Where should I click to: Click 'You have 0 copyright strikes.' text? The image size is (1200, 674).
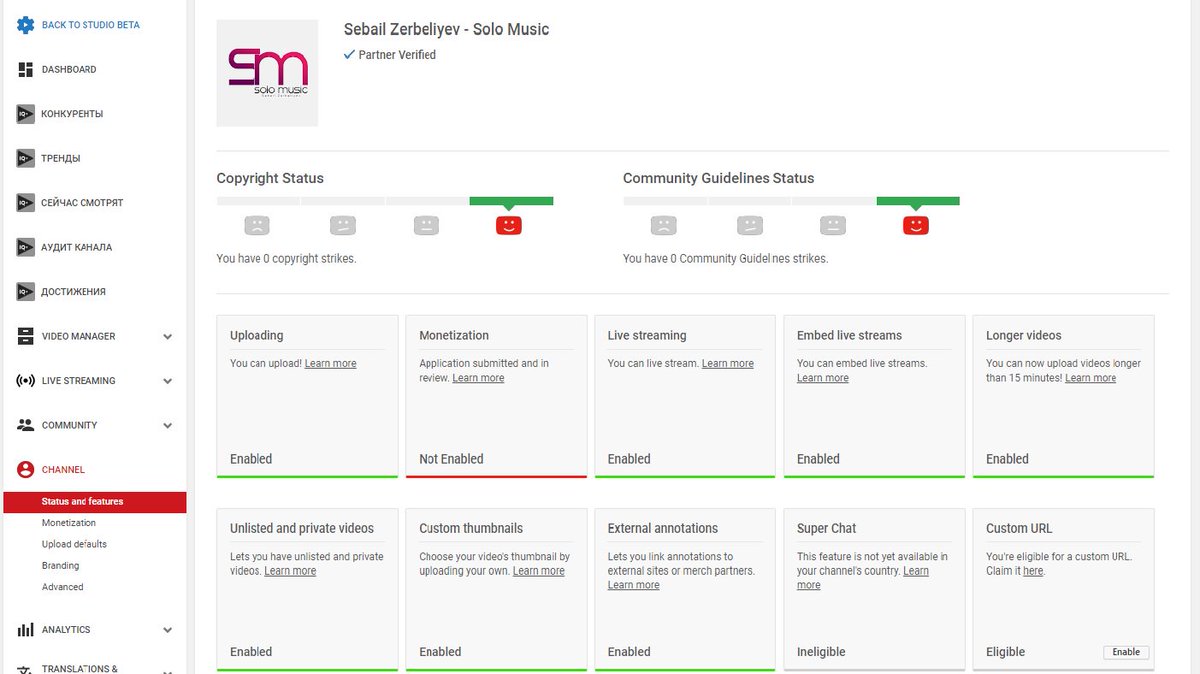[x=286, y=258]
